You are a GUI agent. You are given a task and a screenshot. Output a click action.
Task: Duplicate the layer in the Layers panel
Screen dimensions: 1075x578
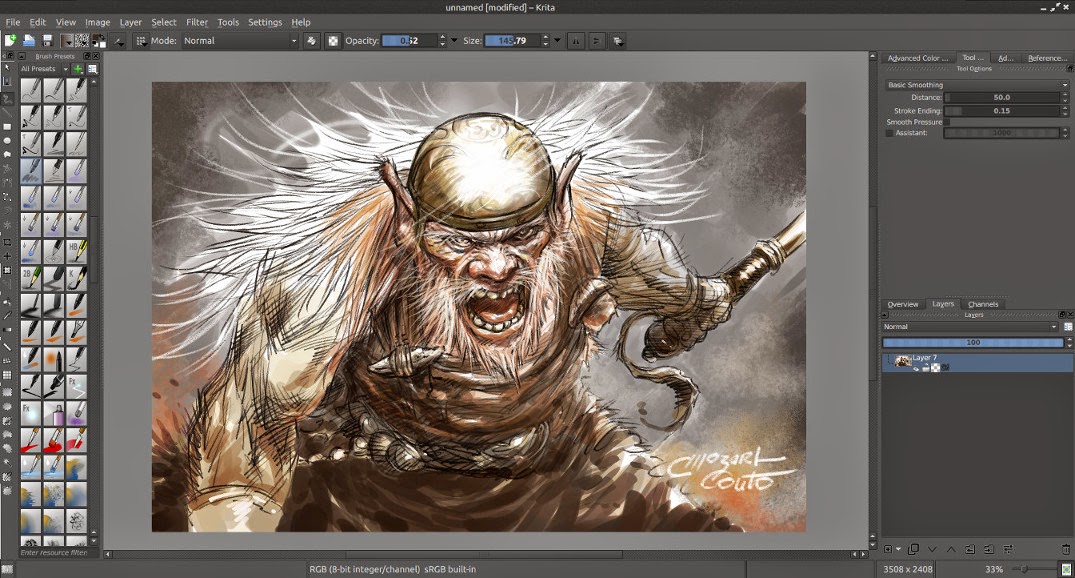click(913, 549)
